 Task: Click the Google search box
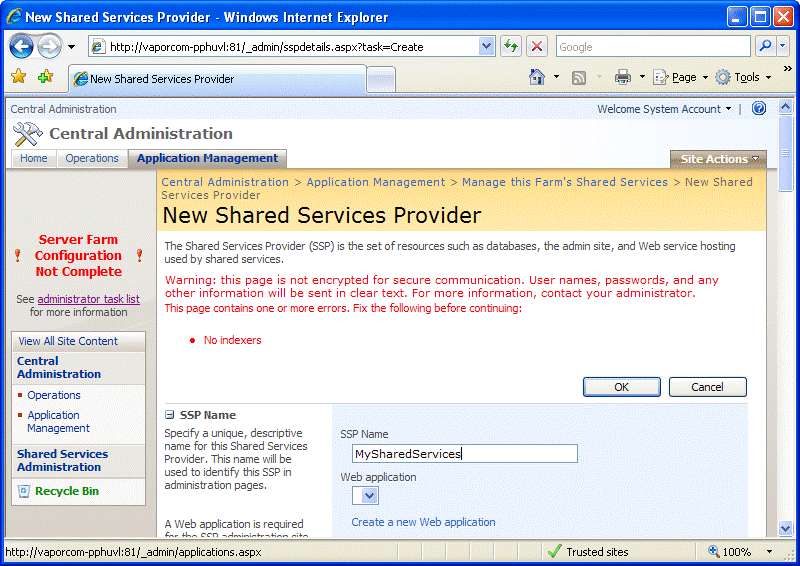click(653, 47)
